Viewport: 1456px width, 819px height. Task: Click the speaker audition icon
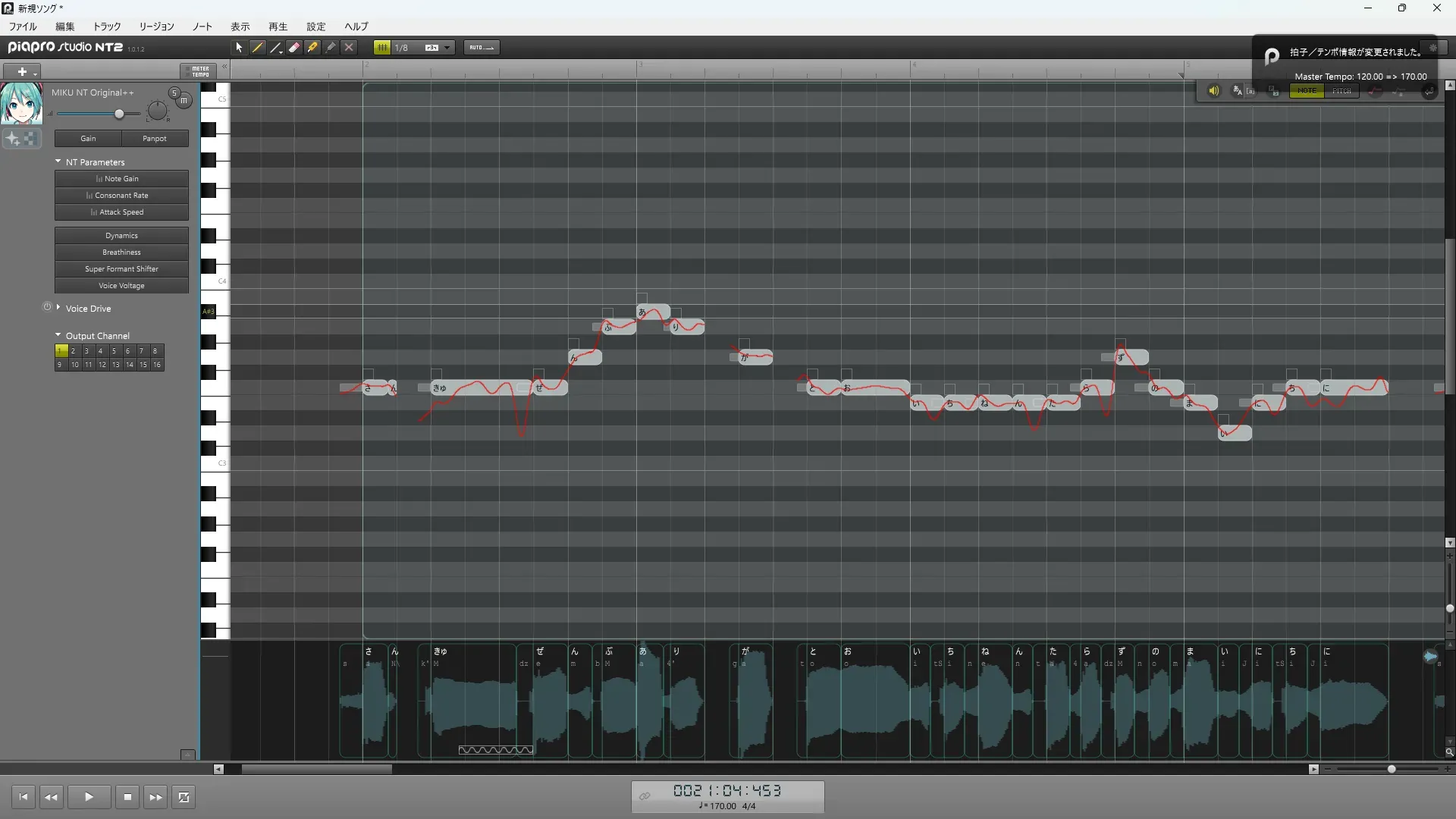1213,91
